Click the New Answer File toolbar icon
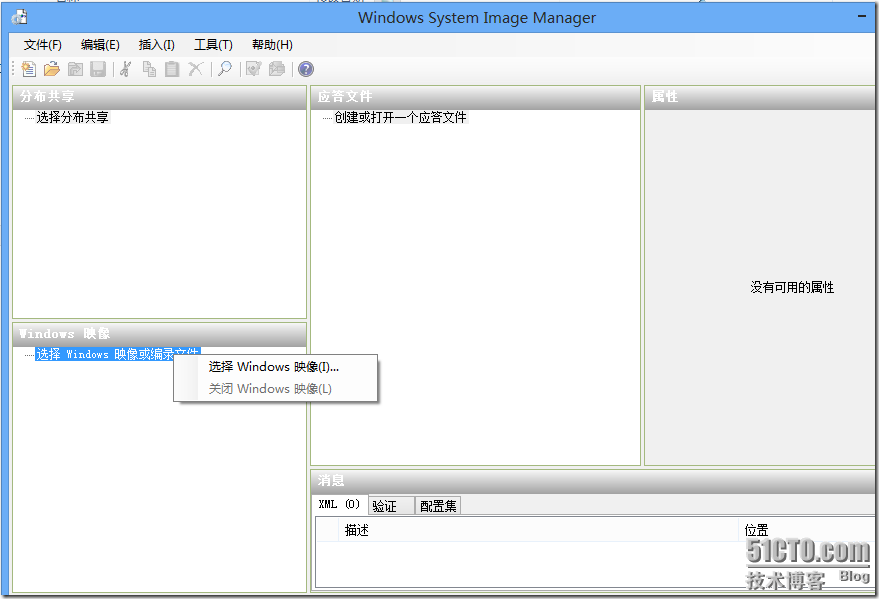Viewport: 879px width, 599px height. tap(29, 69)
